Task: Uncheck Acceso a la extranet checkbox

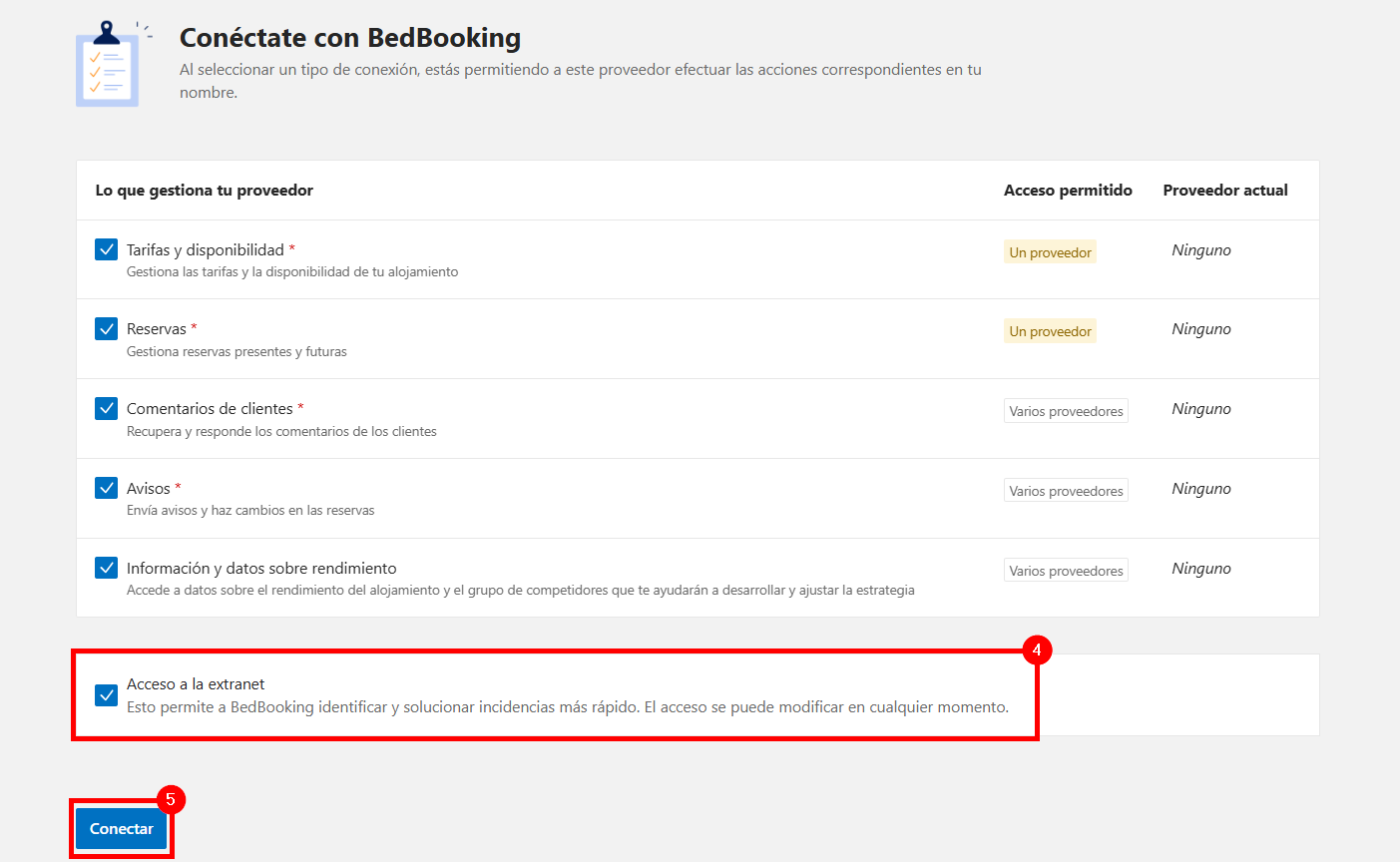Action: click(x=107, y=695)
